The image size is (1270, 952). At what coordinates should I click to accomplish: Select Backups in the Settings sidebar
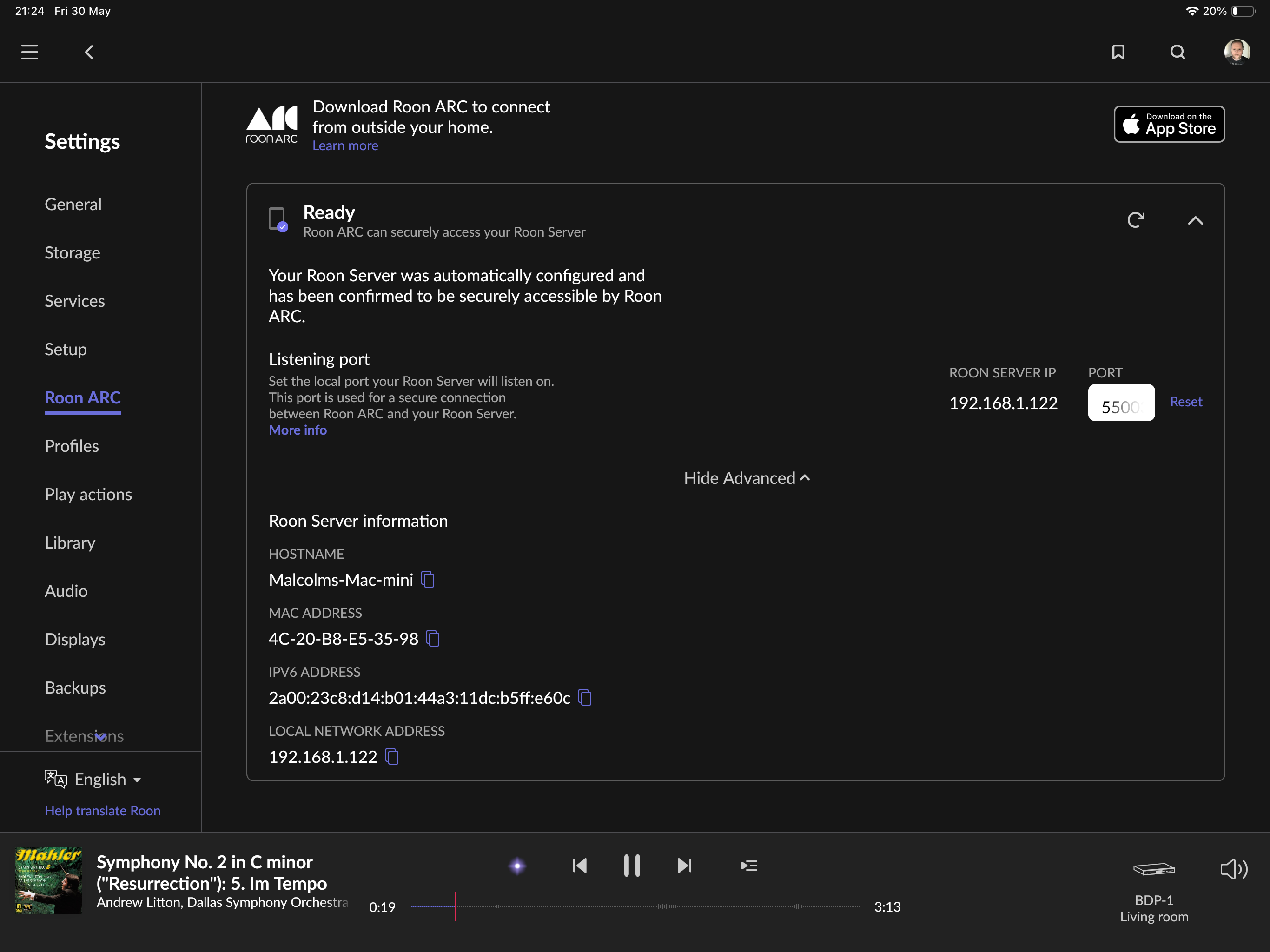click(75, 688)
